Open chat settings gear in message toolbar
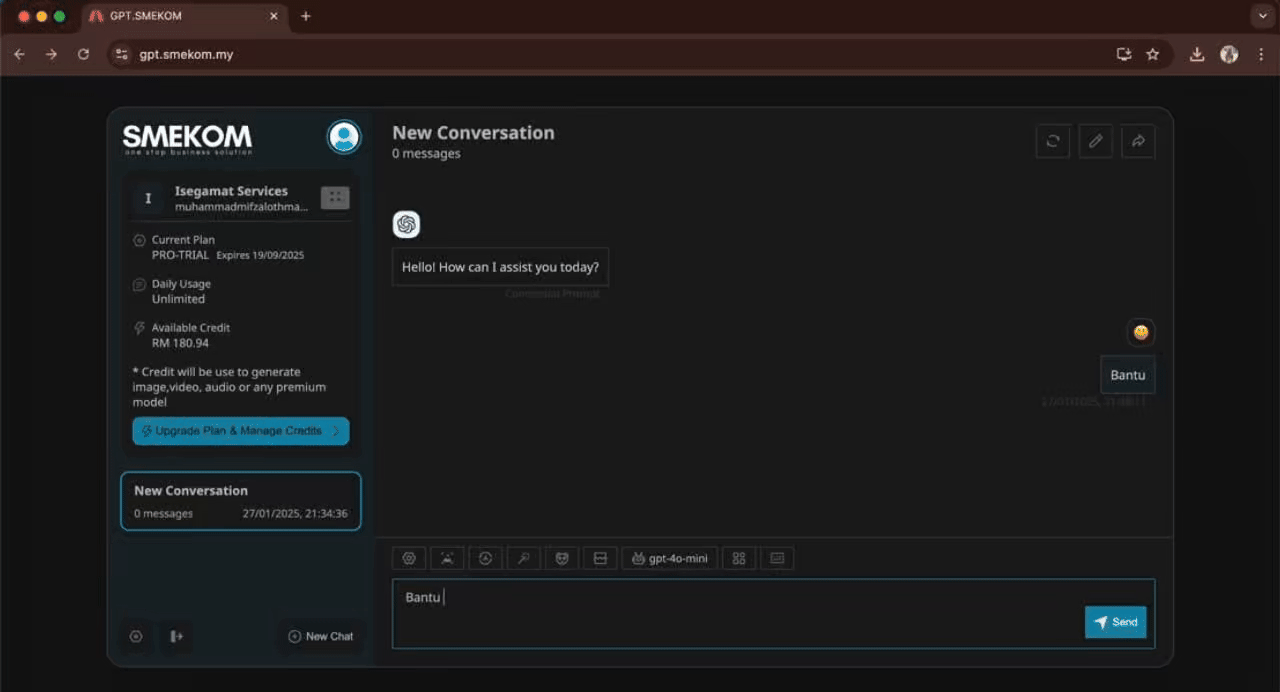Image resolution: width=1280 pixels, height=692 pixels. (408, 558)
